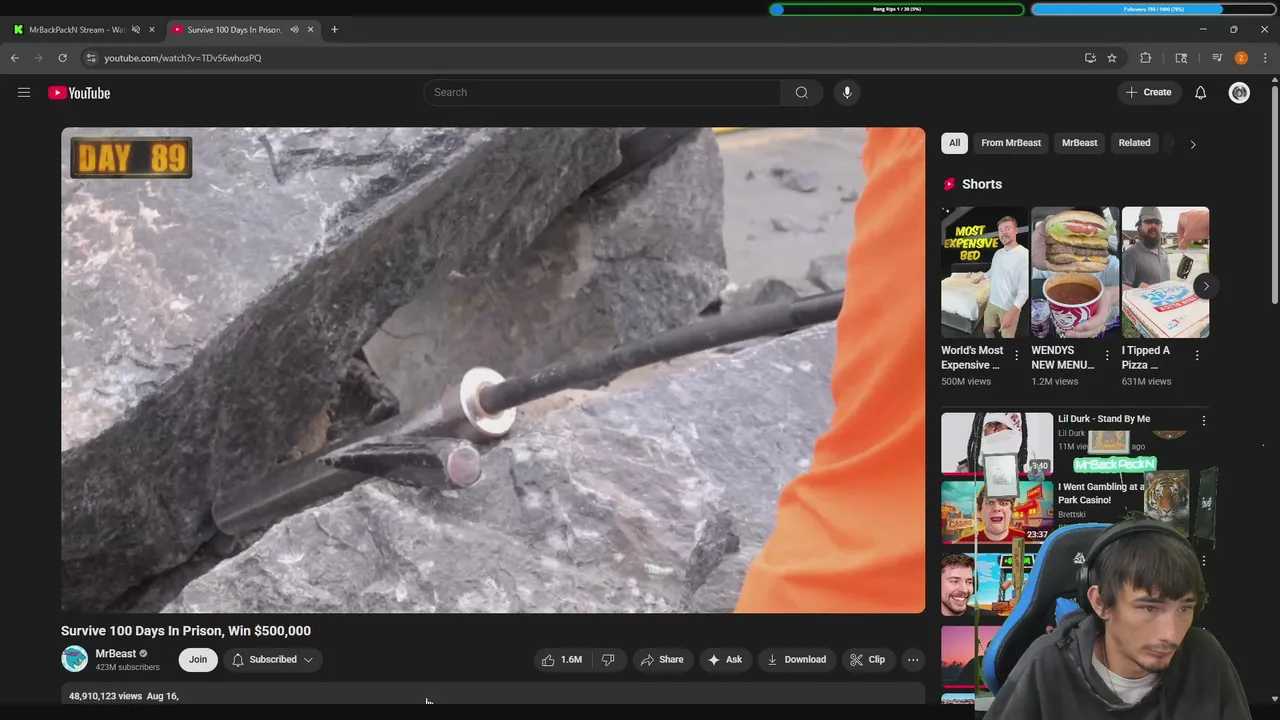This screenshot has height=720, width=1280.
Task: Open Lil Durk - Stand By Me video
Action: click(x=1104, y=419)
